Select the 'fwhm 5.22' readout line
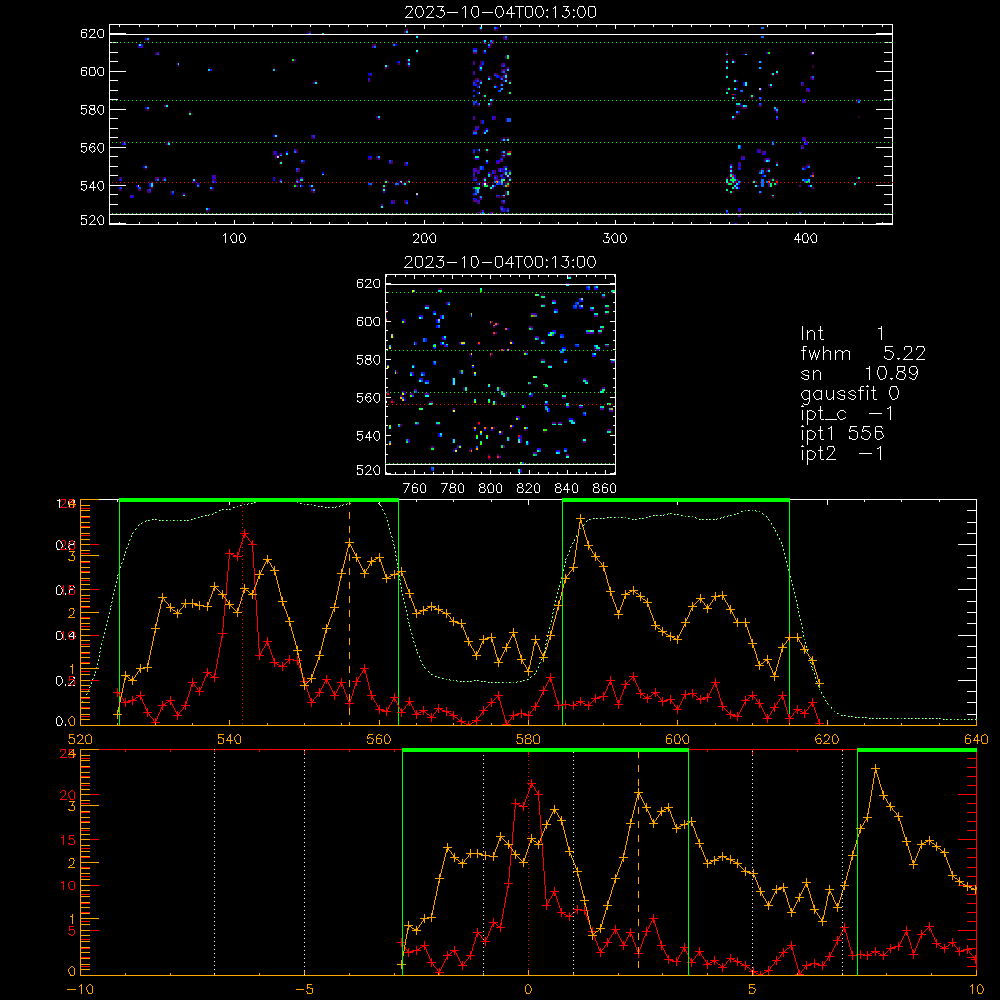The height and width of the screenshot is (1000, 1000). pos(863,353)
